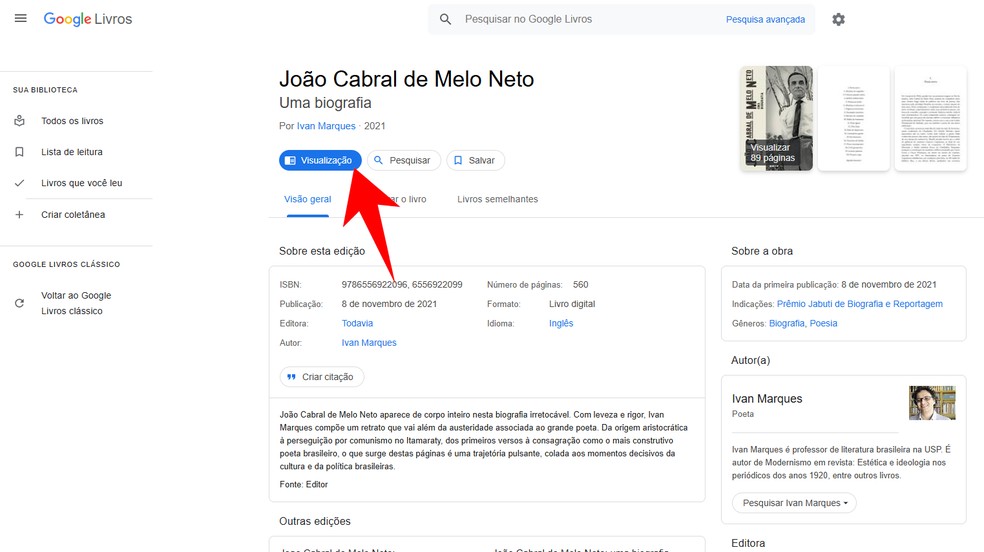984x552 pixels.
Task: Open the book cover thumbnail Visualizar 89 páginas
Action: pos(776,119)
